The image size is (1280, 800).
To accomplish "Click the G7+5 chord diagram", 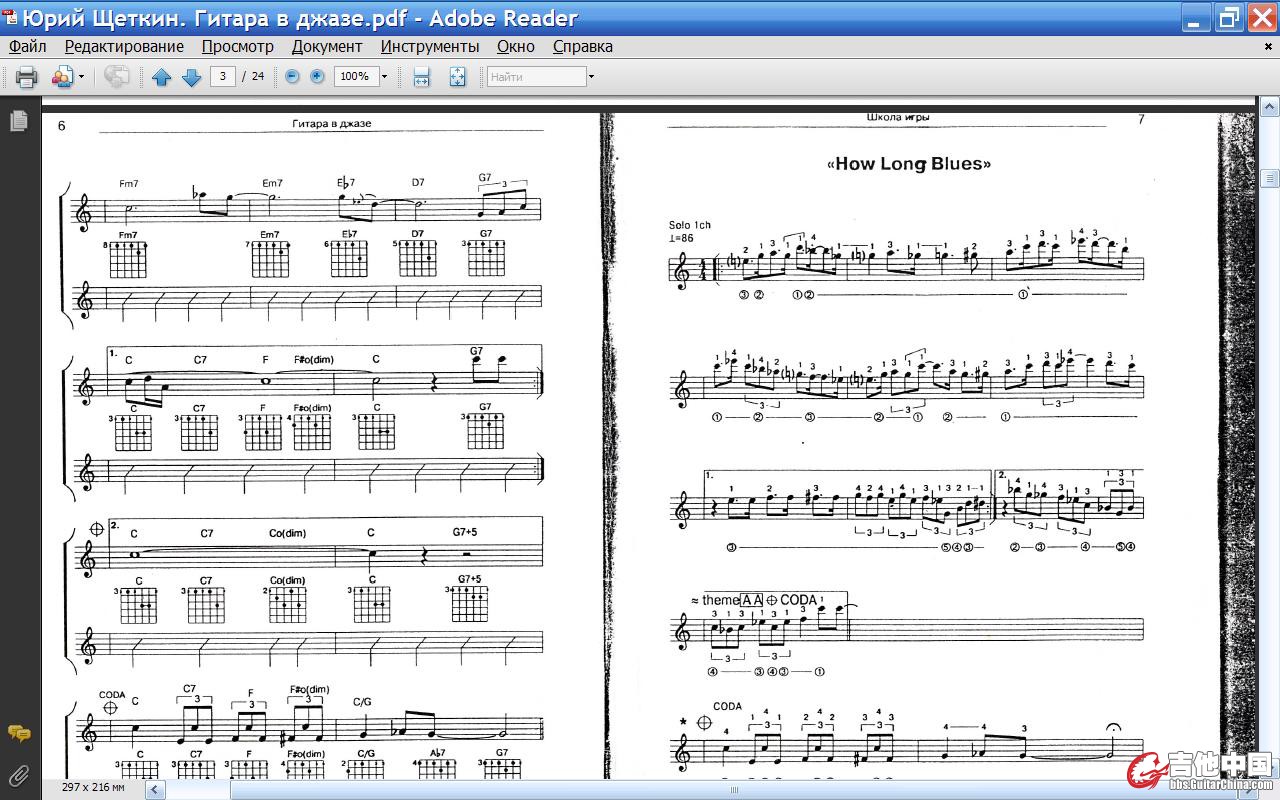I will (x=468, y=604).
